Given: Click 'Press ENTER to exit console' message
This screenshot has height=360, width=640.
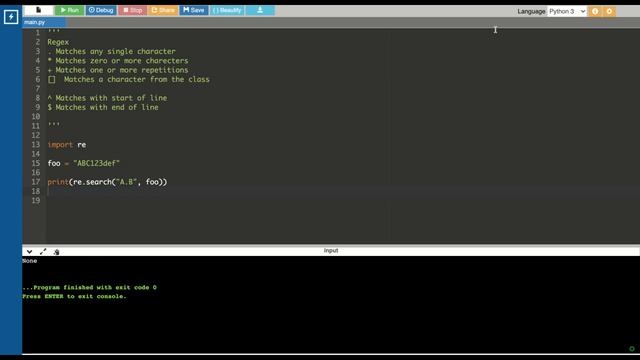Looking at the screenshot, I should pos(74,296).
